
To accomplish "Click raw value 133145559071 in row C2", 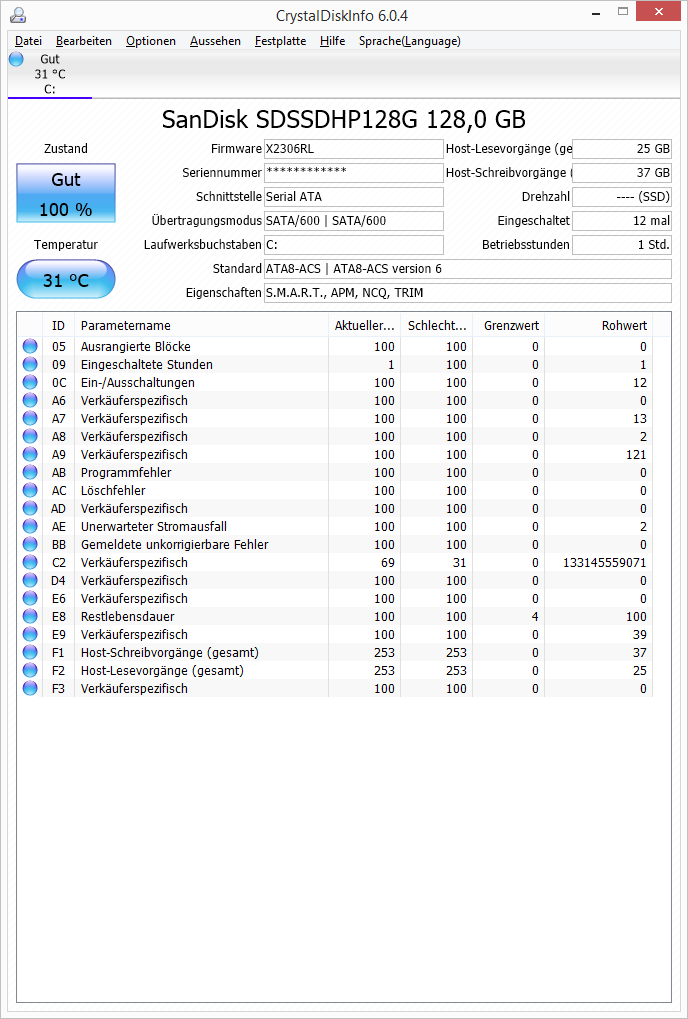I will click(605, 563).
